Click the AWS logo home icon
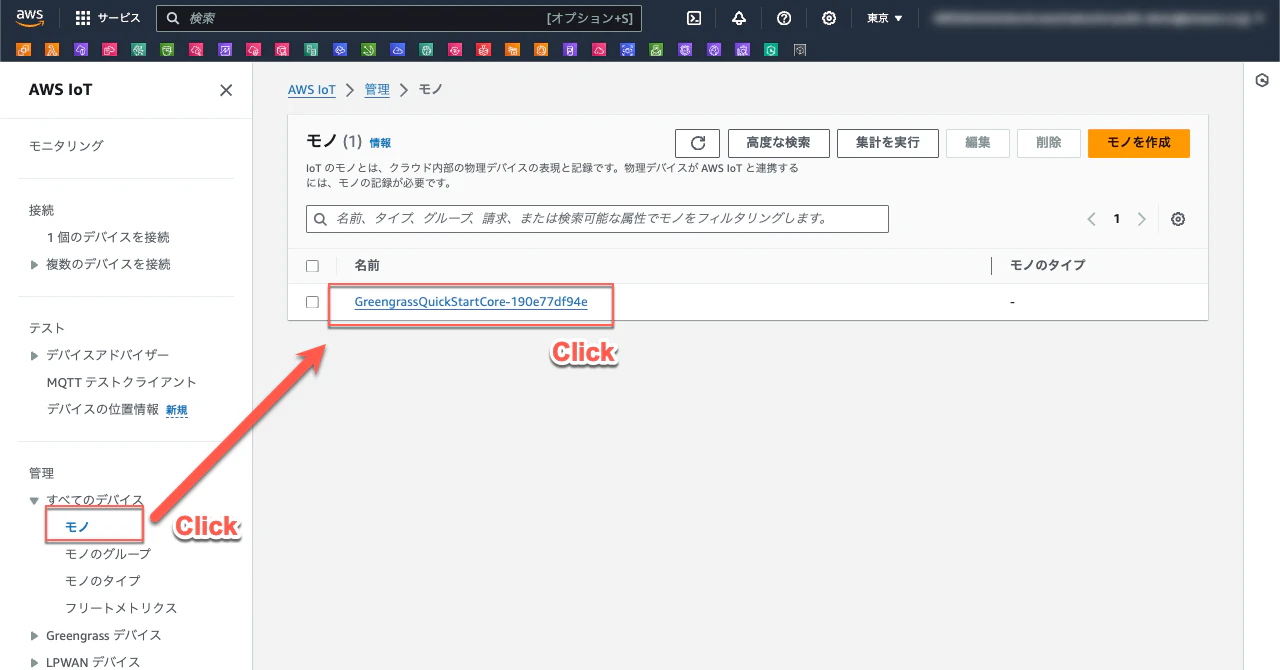The image size is (1280, 670). (x=29, y=18)
